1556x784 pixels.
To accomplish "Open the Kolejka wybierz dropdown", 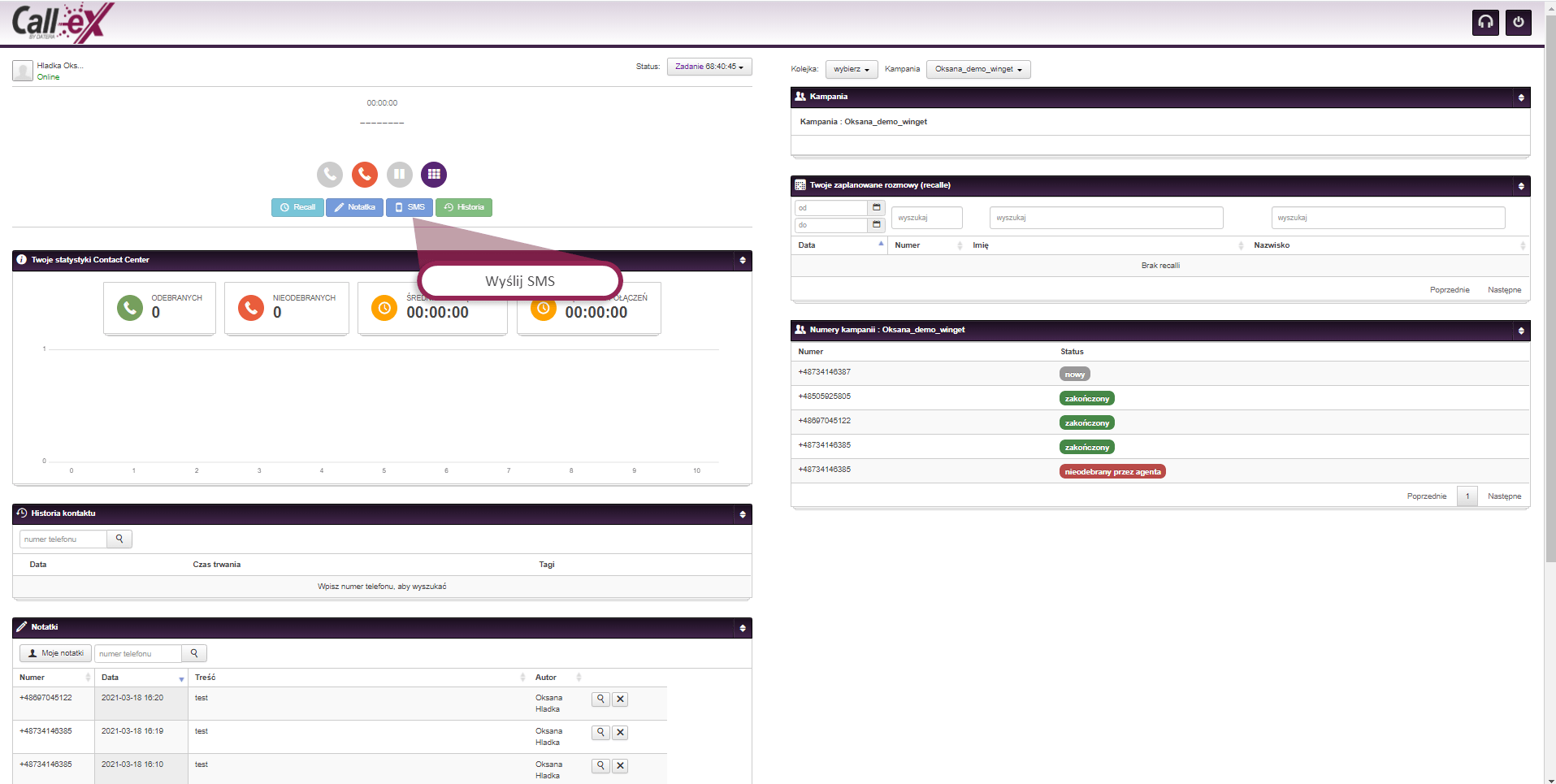I will (x=851, y=69).
